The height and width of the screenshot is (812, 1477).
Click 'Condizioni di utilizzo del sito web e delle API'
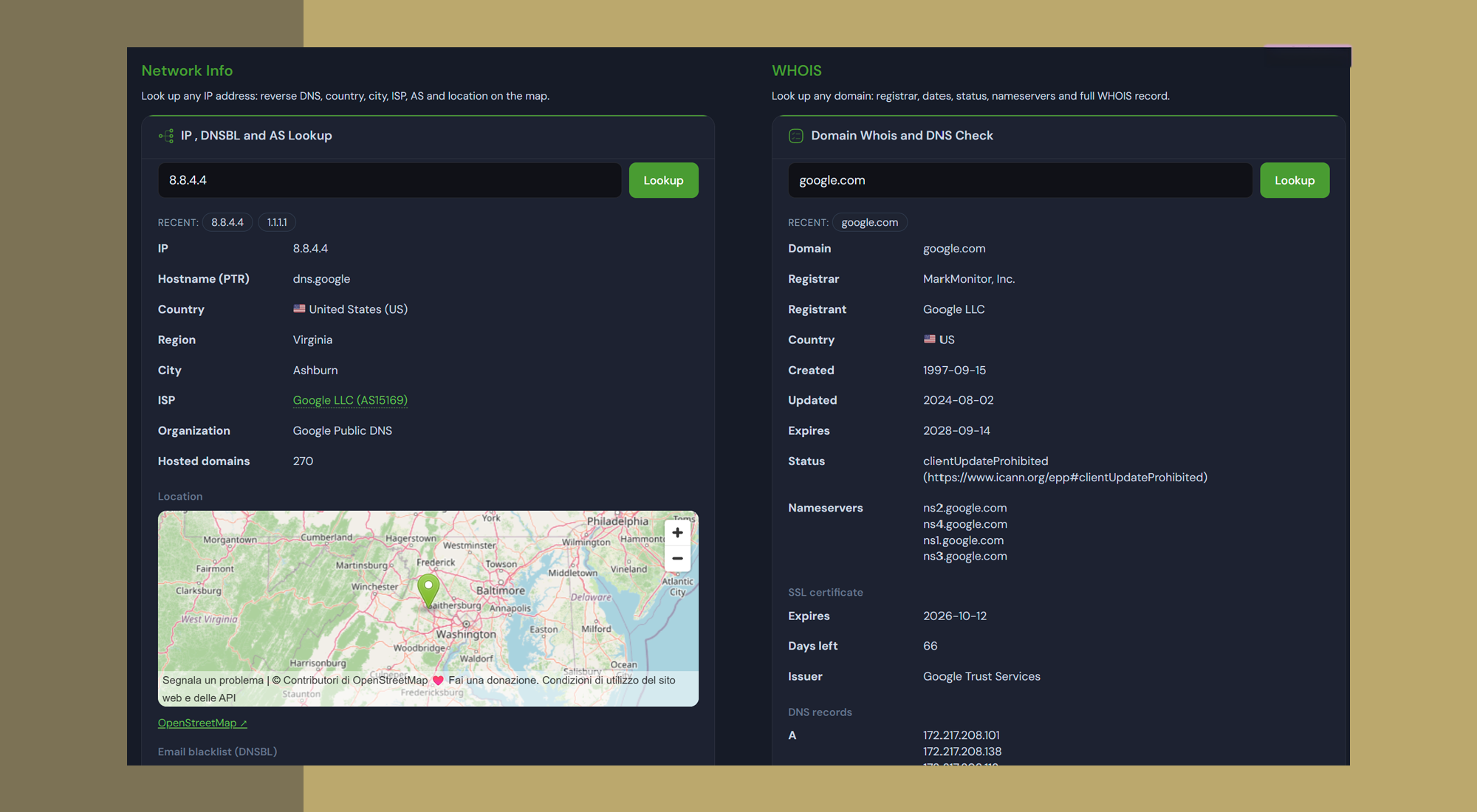[419, 689]
